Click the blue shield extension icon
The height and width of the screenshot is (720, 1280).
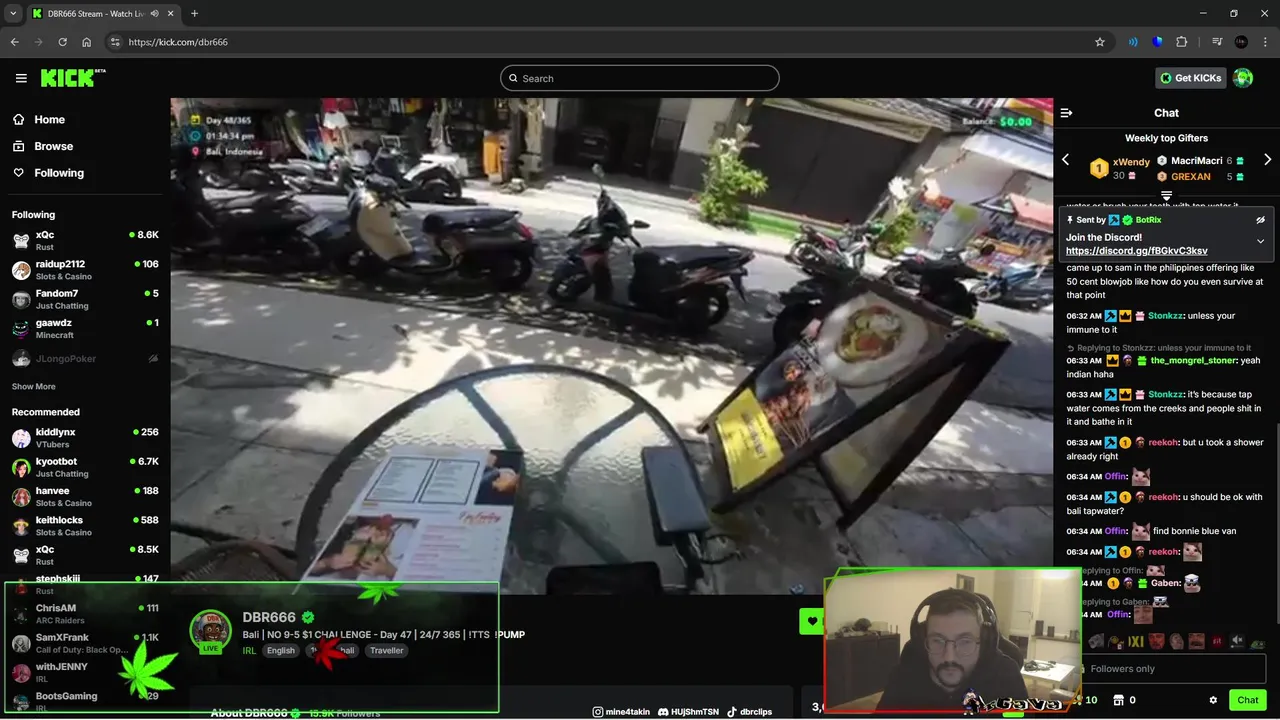tap(1158, 42)
